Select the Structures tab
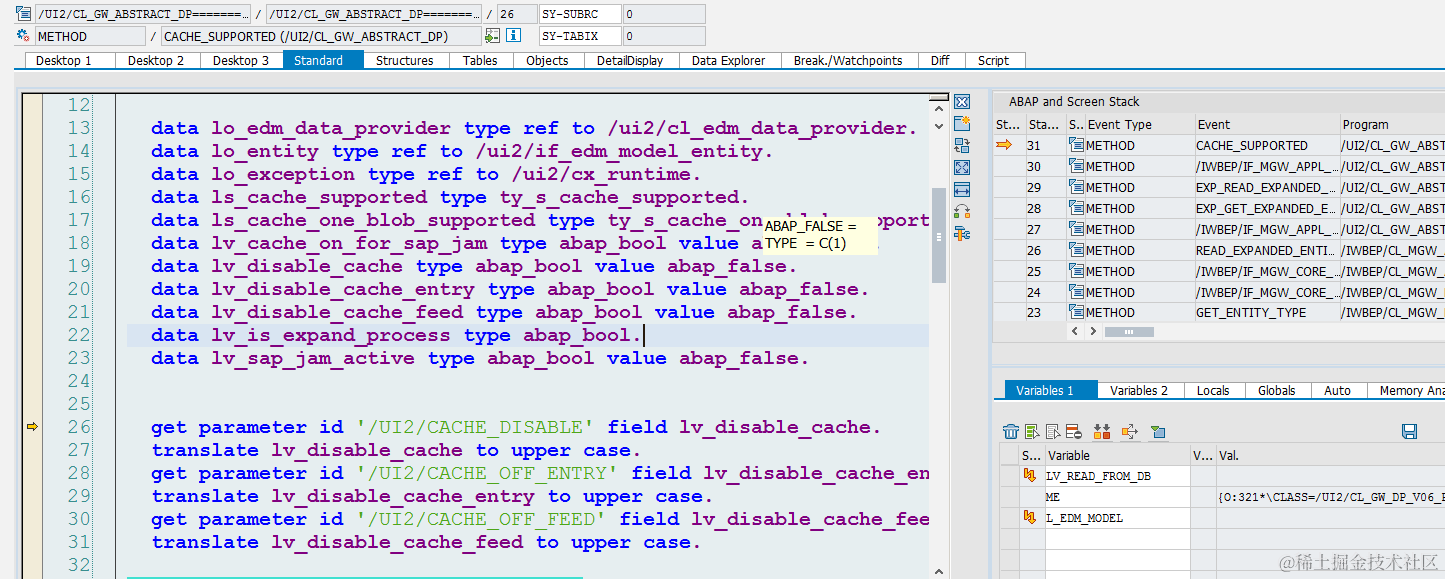This screenshot has width=1445, height=579. point(405,61)
